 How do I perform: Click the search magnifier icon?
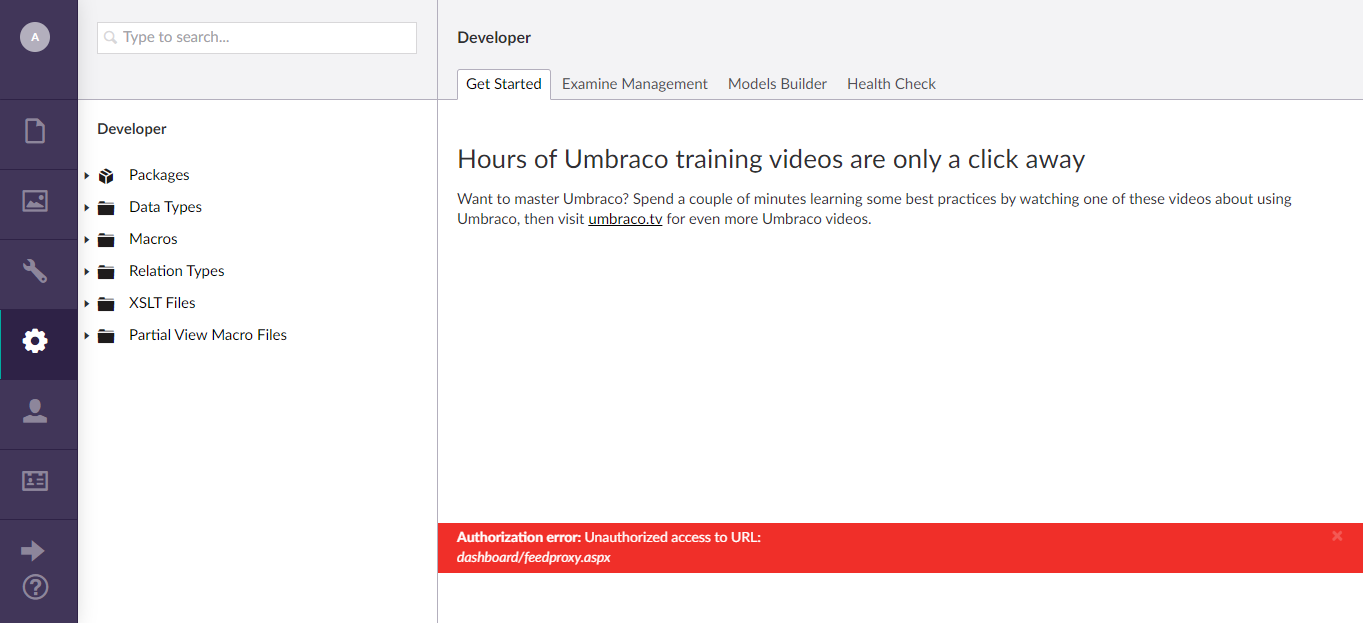[111, 38]
